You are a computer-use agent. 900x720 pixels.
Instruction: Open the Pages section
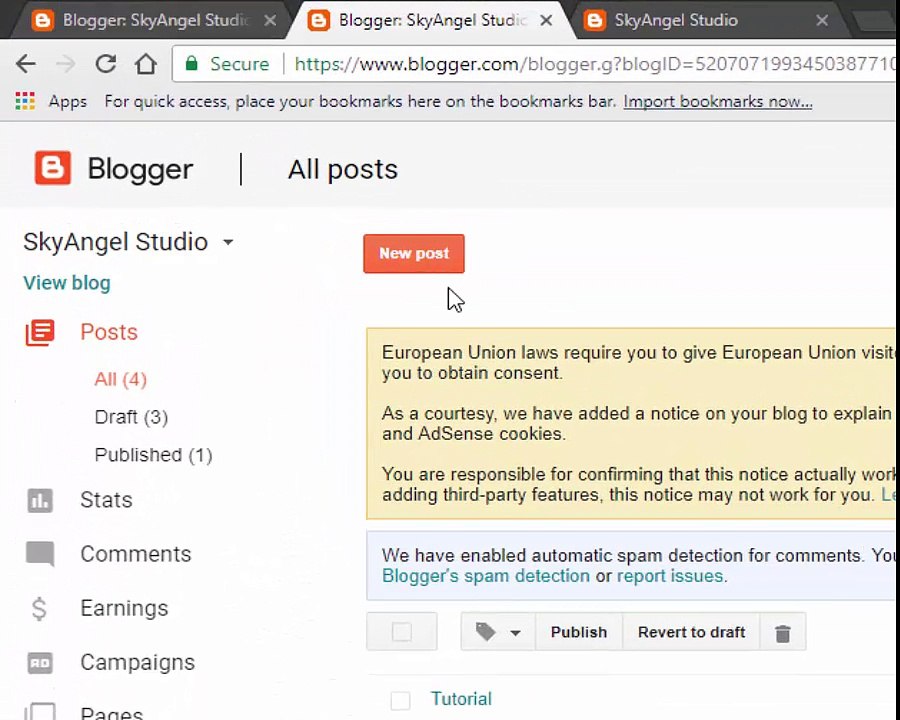point(111,713)
